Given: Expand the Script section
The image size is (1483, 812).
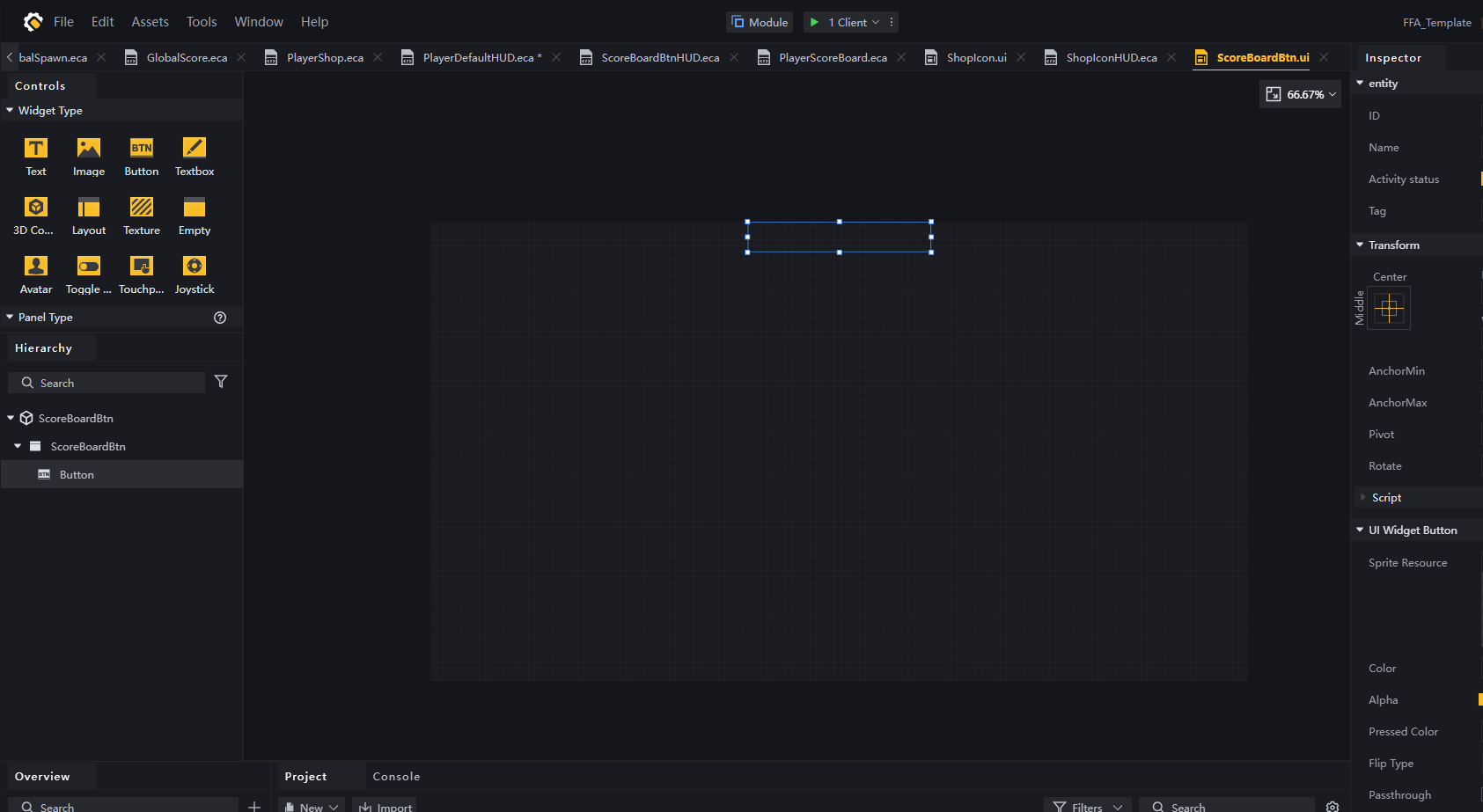Looking at the screenshot, I should (1363, 497).
